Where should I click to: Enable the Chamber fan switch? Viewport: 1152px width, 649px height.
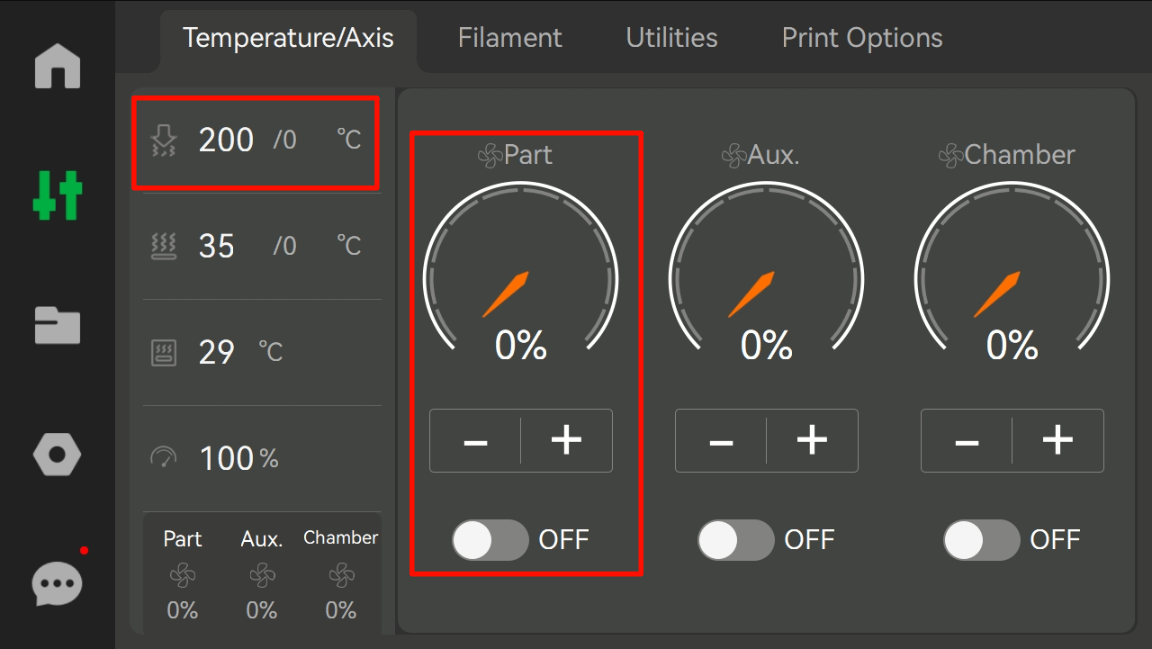coord(982,540)
